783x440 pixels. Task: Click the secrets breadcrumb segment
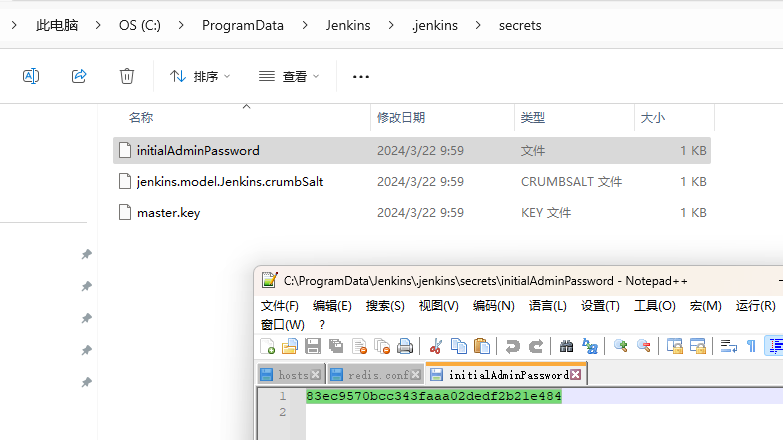tap(520, 25)
